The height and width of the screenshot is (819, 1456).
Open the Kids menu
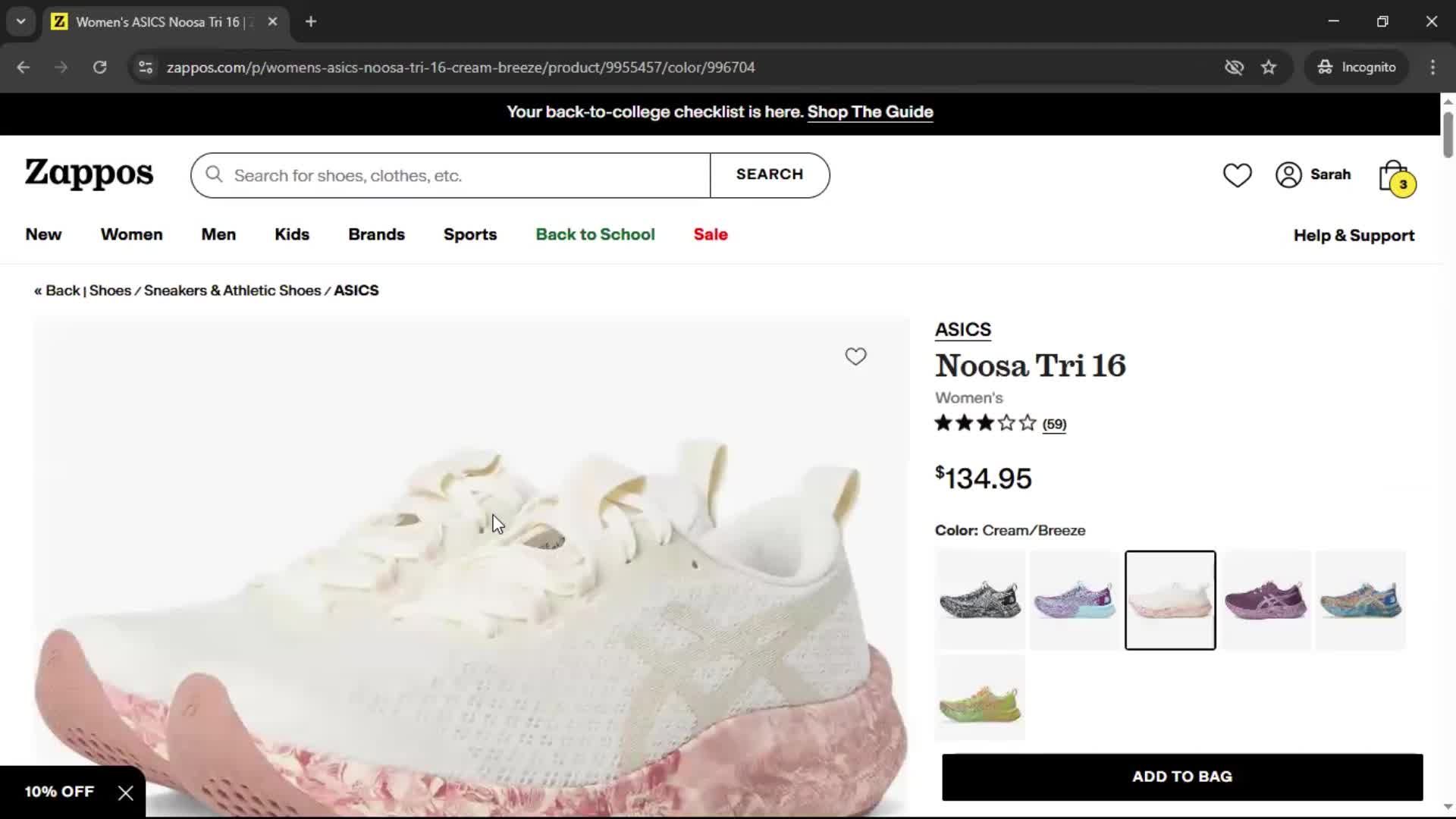(x=292, y=234)
